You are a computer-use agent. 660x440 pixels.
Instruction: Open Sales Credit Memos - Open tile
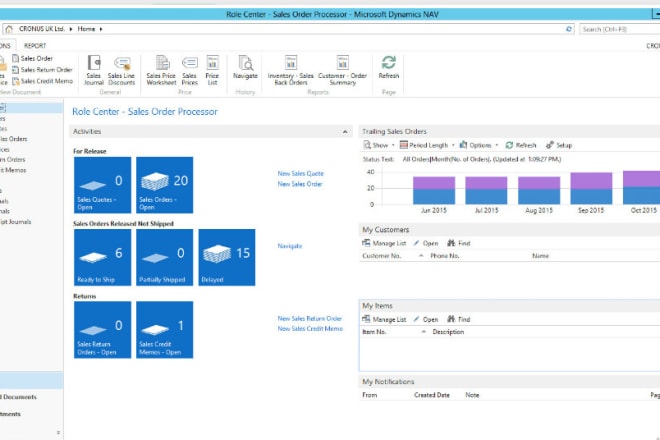coord(165,330)
